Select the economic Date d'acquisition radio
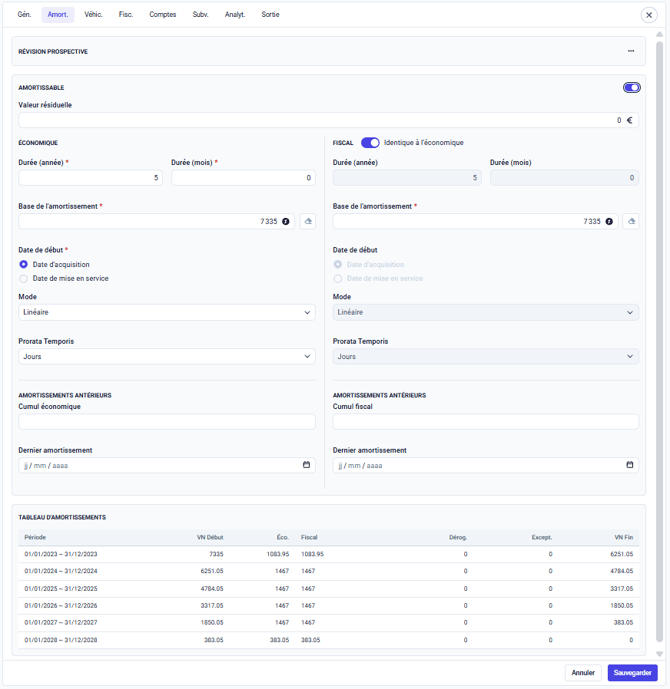 point(24,265)
